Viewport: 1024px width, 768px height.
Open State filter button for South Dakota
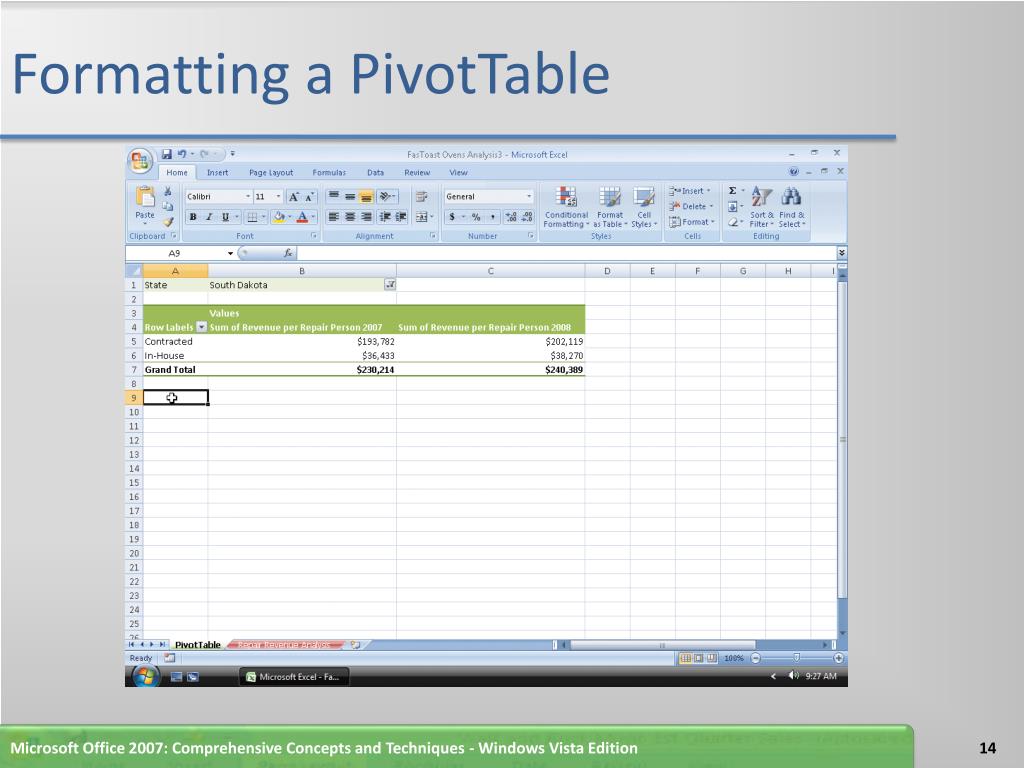390,285
